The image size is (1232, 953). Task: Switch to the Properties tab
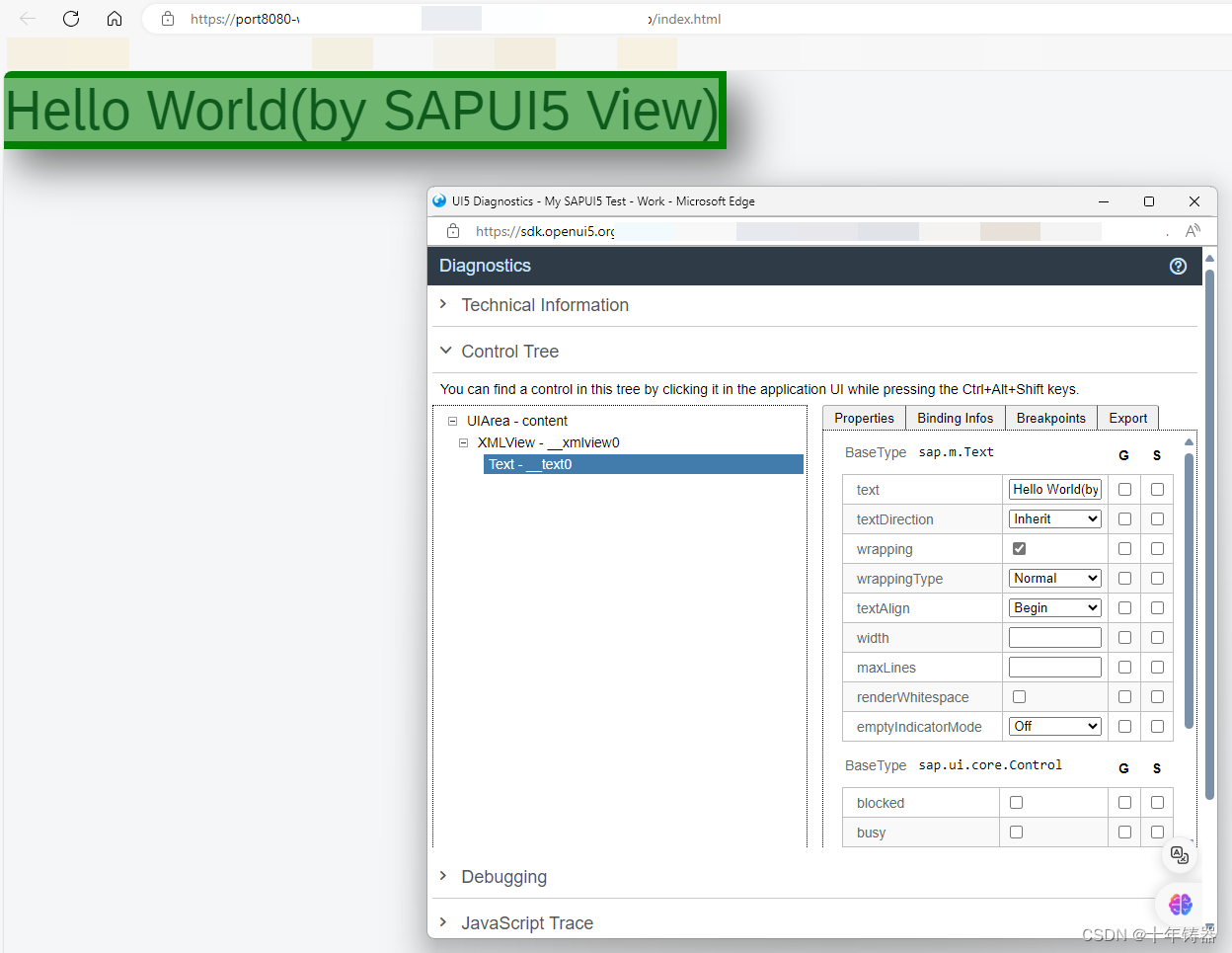(x=864, y=418)
